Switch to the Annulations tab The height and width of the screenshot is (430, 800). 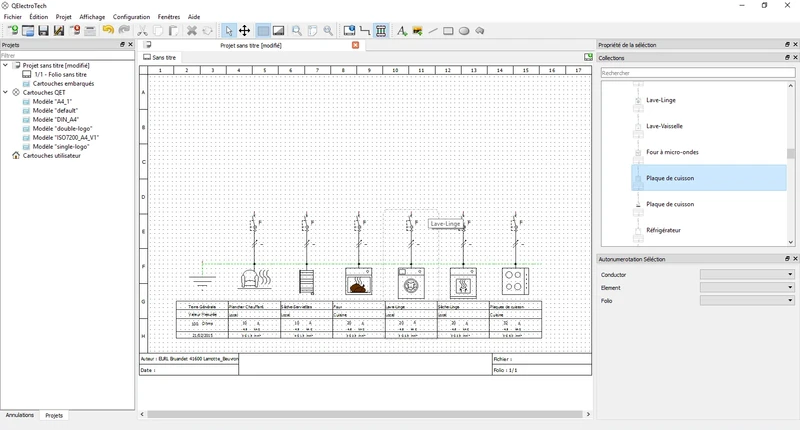pyautogui.click(x=20, y=415)
